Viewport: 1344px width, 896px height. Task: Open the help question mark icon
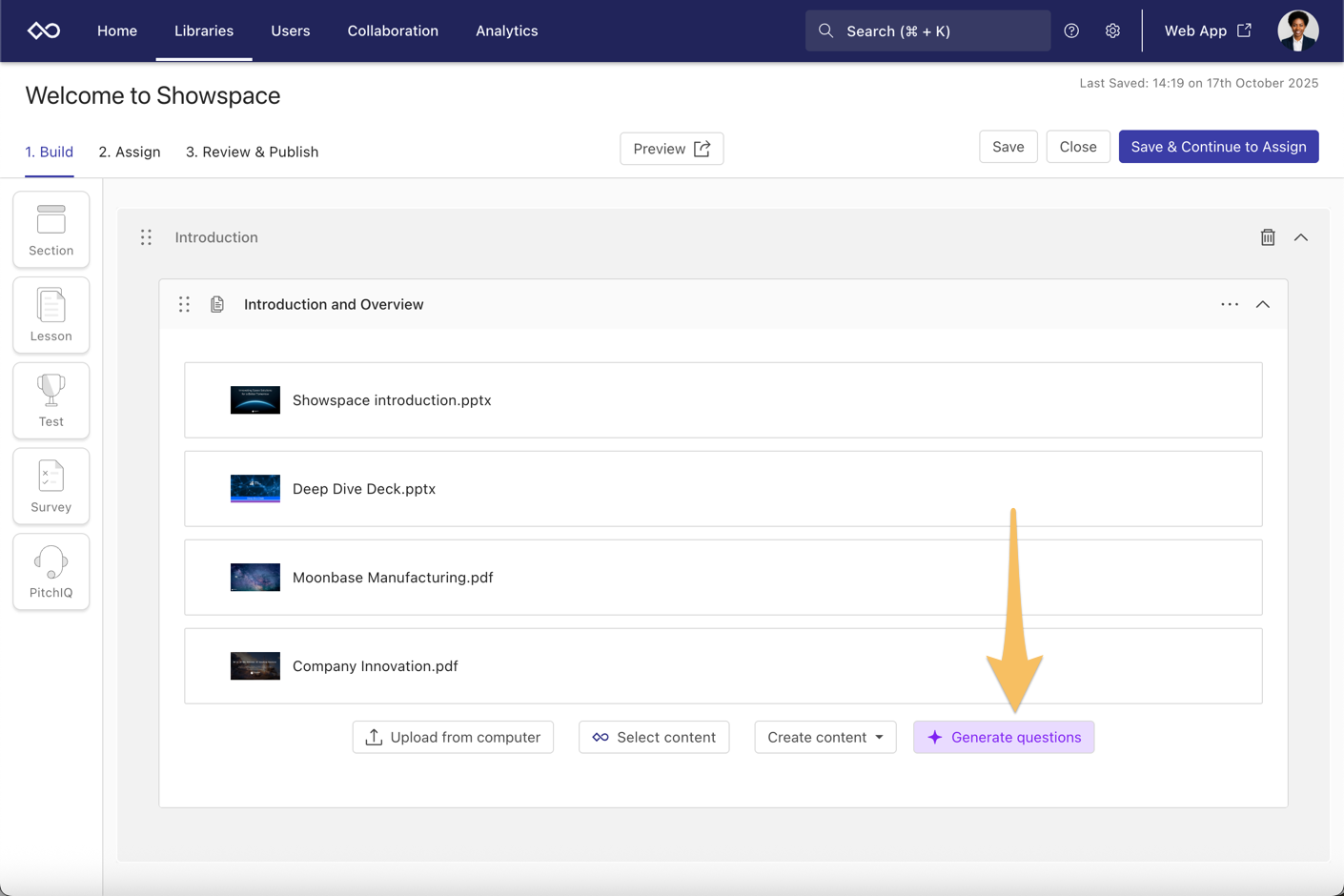[x=1071, y=31]
